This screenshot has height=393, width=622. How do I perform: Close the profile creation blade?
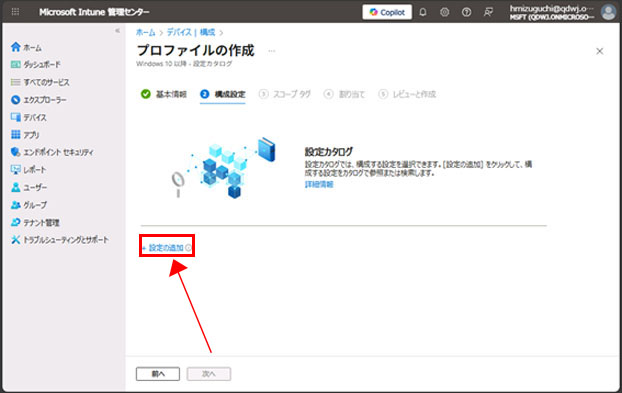(600, 51)
